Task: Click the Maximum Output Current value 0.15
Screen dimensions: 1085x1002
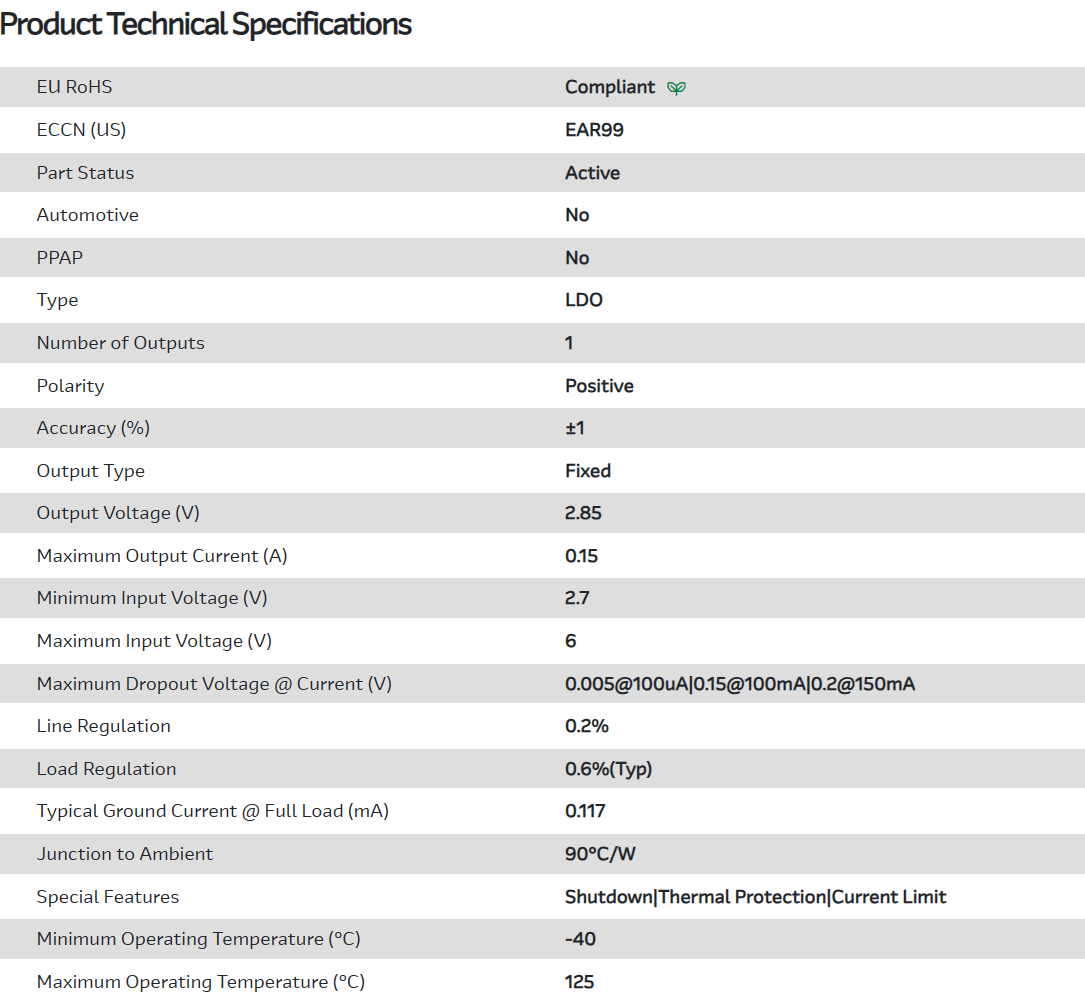Action: [582, 556]
